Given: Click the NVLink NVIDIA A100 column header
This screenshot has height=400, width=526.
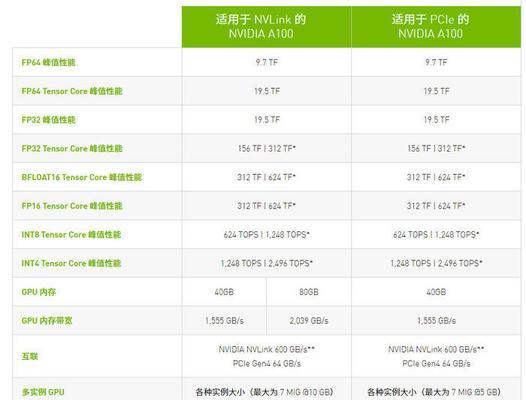Looking at the screenshot, I should 266,27.
